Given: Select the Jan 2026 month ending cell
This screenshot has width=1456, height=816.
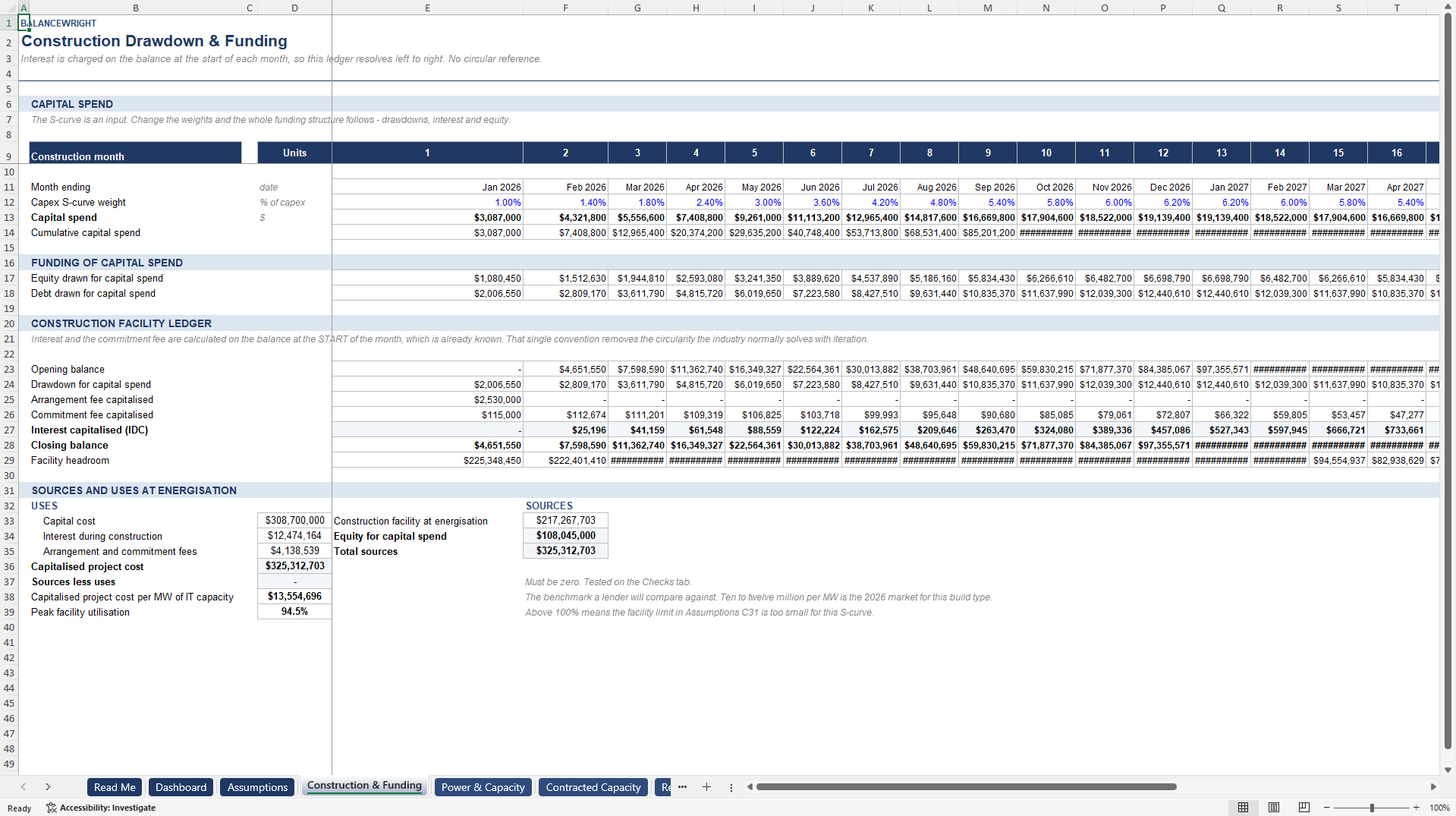Looking at the screenshot, I should 427,187.
